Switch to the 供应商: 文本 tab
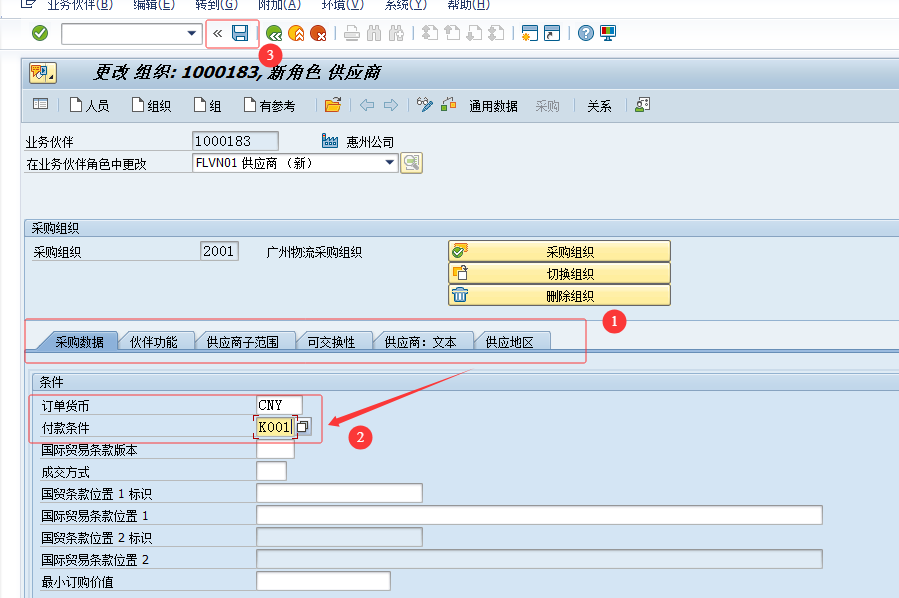 (420, 342)
